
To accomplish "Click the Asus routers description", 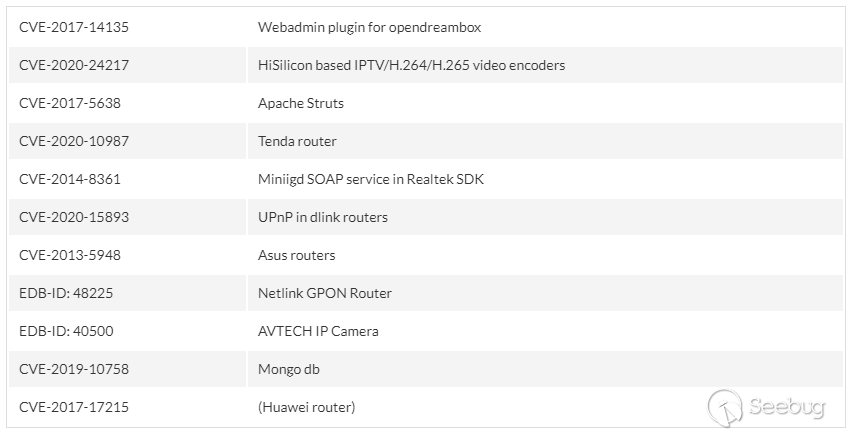I will [296, 255].
